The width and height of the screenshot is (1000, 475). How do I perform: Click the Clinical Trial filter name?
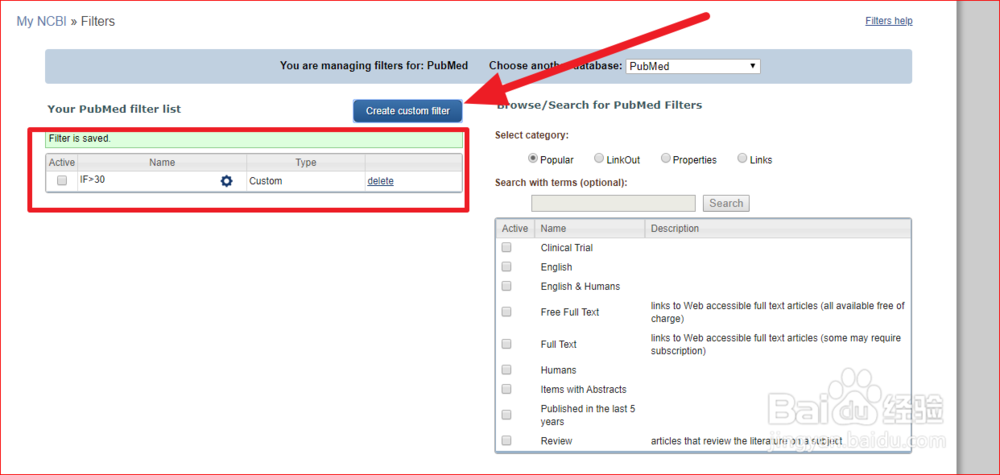coord(567,247)
